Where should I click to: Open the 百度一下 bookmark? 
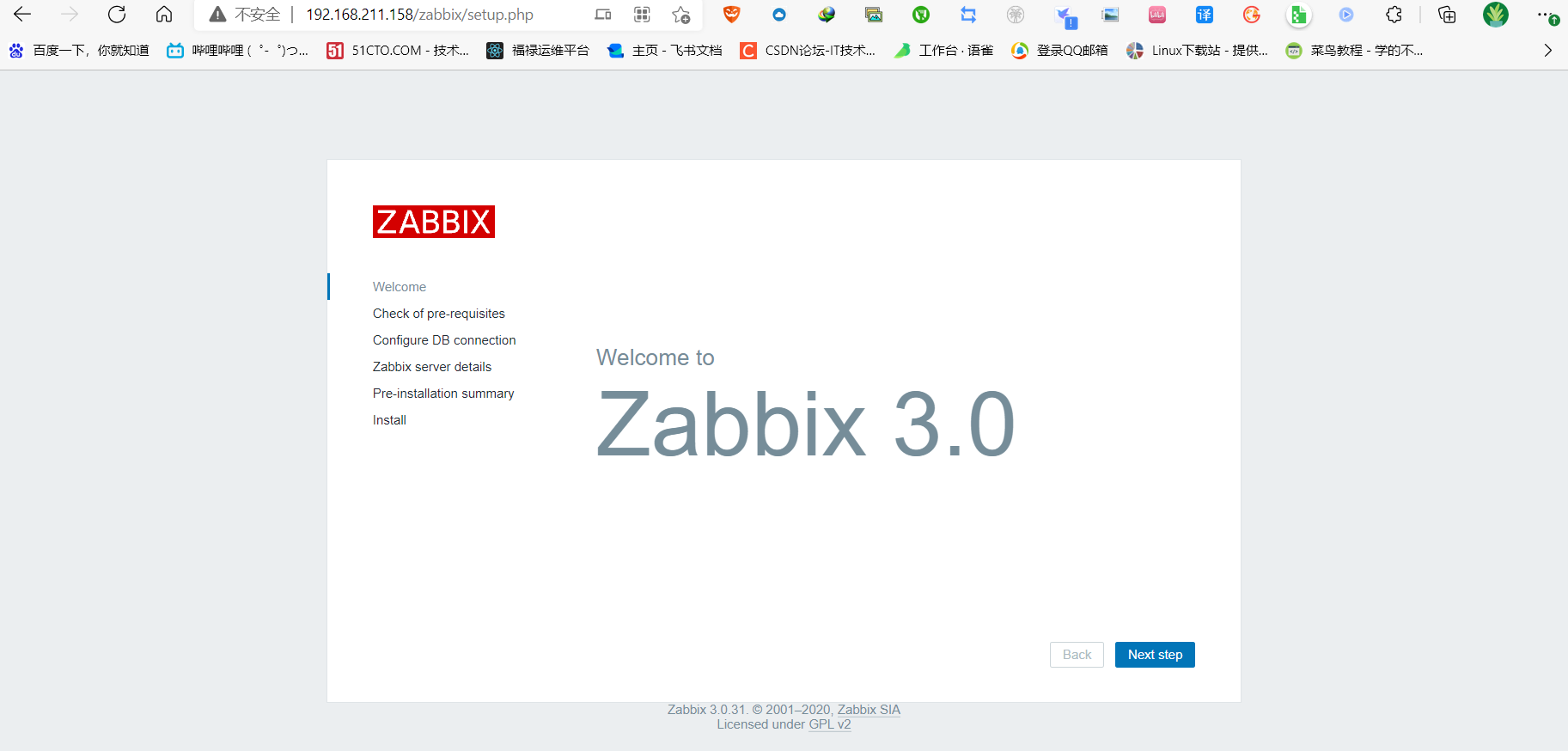(79, 51)
